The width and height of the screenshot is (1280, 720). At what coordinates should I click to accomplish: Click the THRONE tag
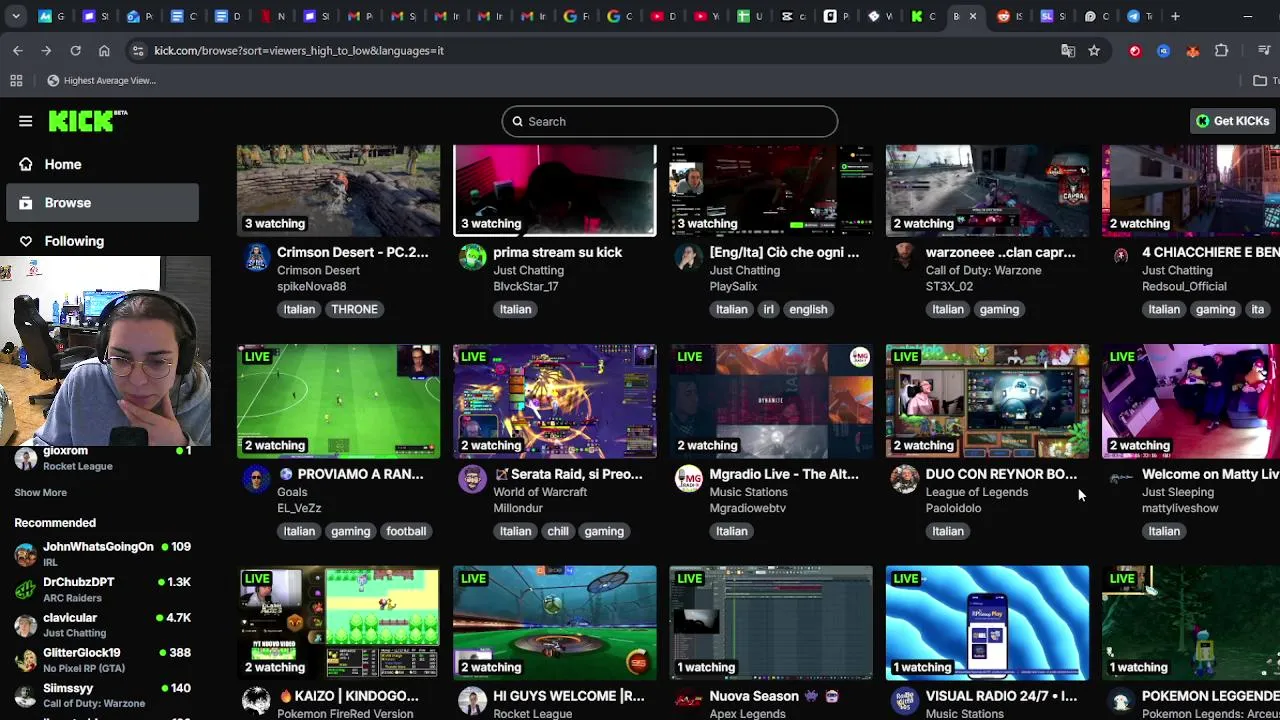pyautogui.click(x=354, y=309)
